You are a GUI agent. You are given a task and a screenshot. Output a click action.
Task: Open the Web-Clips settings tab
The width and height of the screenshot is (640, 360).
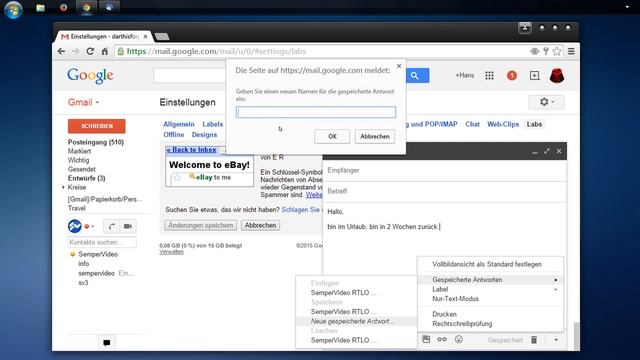click(503, 124)
